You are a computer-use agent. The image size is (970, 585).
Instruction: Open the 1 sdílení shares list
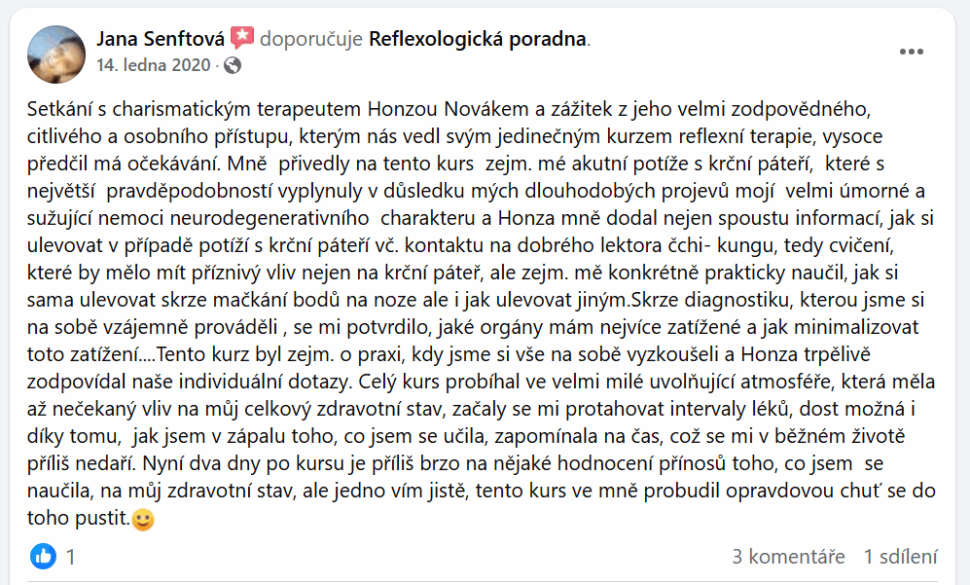(900, 557)
